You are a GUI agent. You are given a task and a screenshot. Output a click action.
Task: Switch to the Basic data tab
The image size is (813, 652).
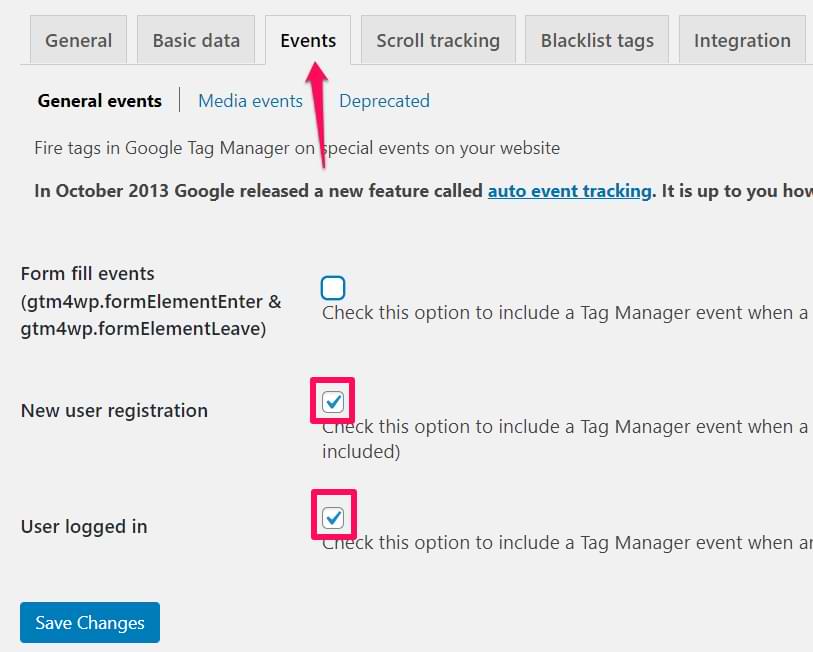[196, 41]
